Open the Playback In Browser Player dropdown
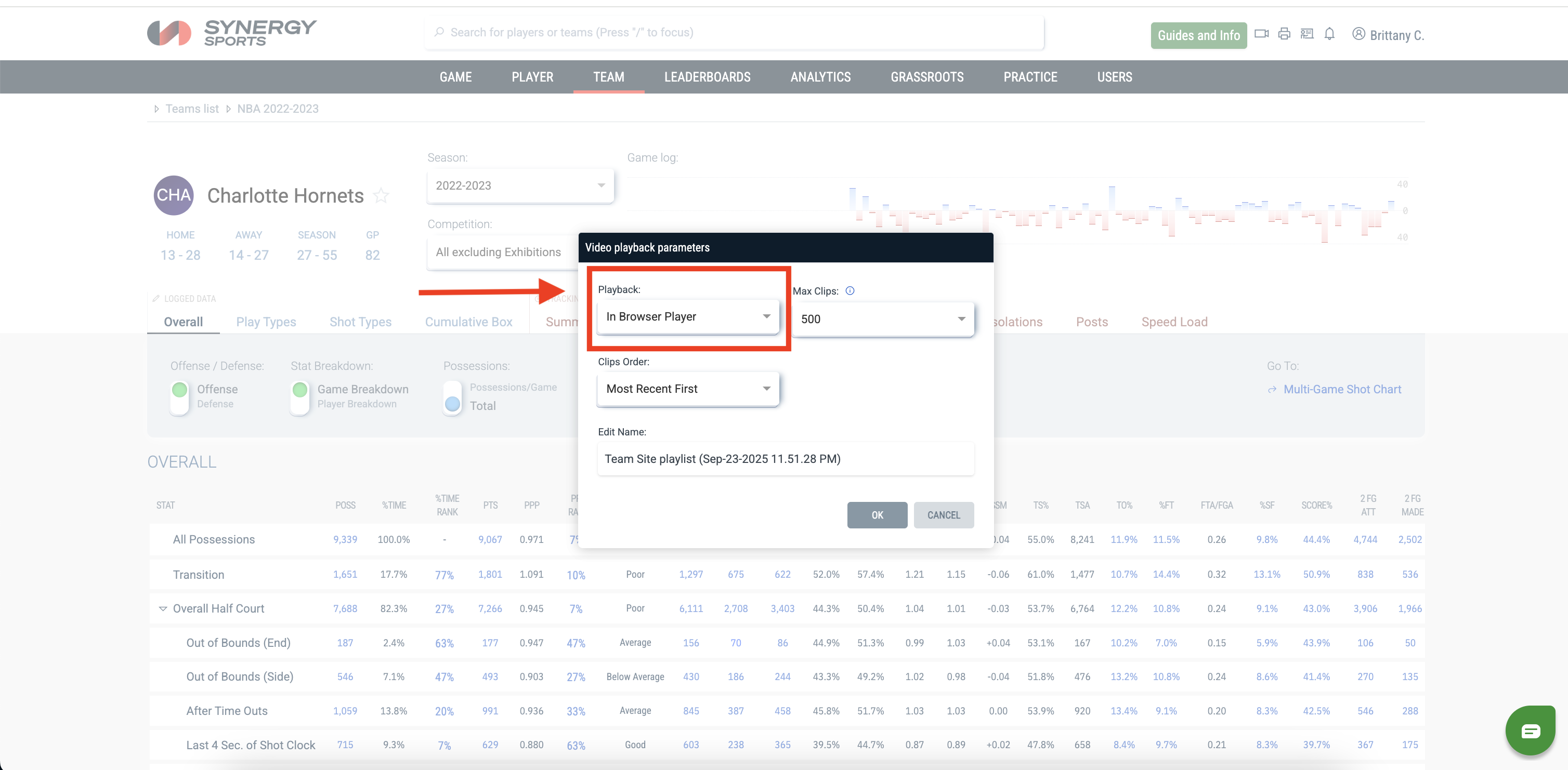Viewport: 1568px width, 770px height. tap(688, 316)
